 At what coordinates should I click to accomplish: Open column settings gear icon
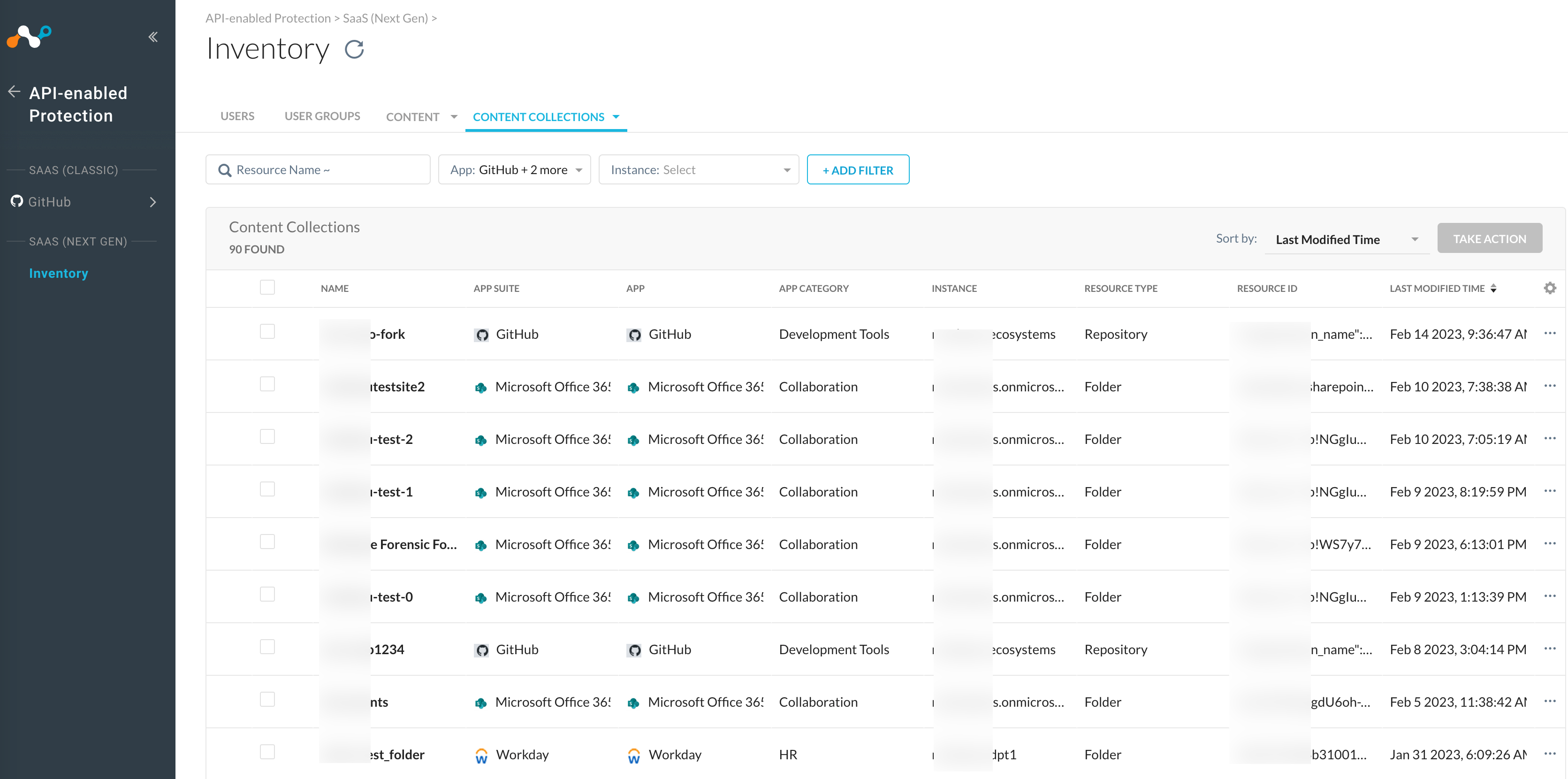[1550, 288]
